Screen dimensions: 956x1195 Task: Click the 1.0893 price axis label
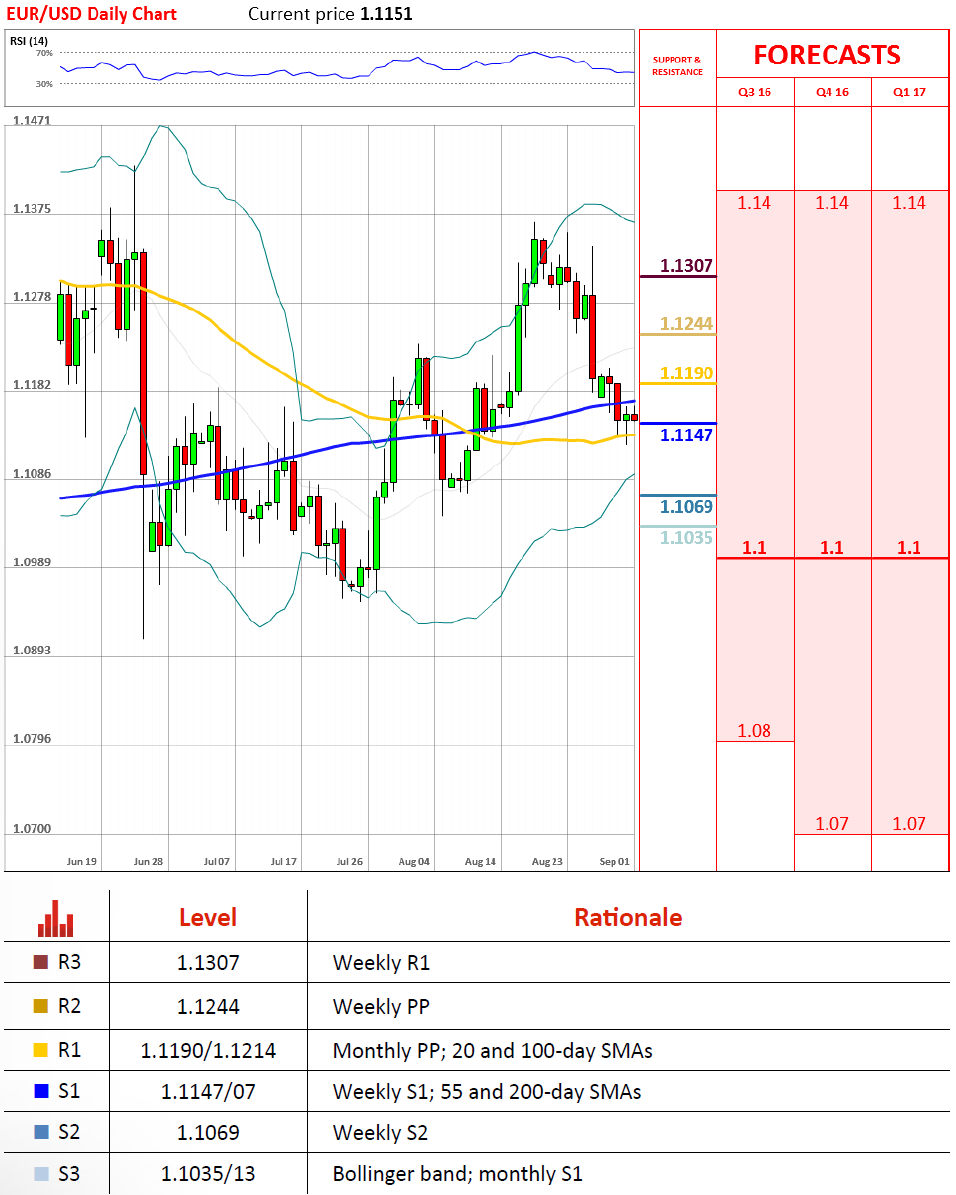click(x=31, y=651)
